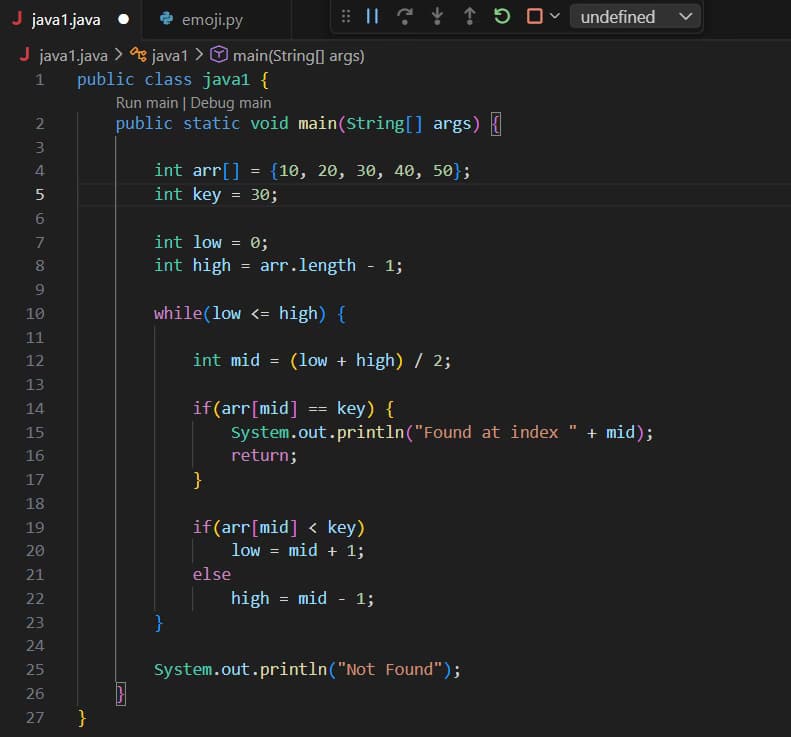This screenshot has width=791, height=737.
Task: Click 'return;' on line 16
Action: (264, 456)
